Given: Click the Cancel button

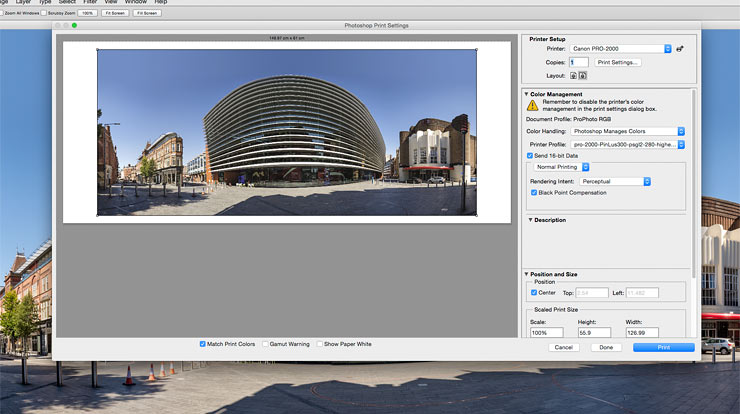Looking at the screenshot, I should [563, 347].
